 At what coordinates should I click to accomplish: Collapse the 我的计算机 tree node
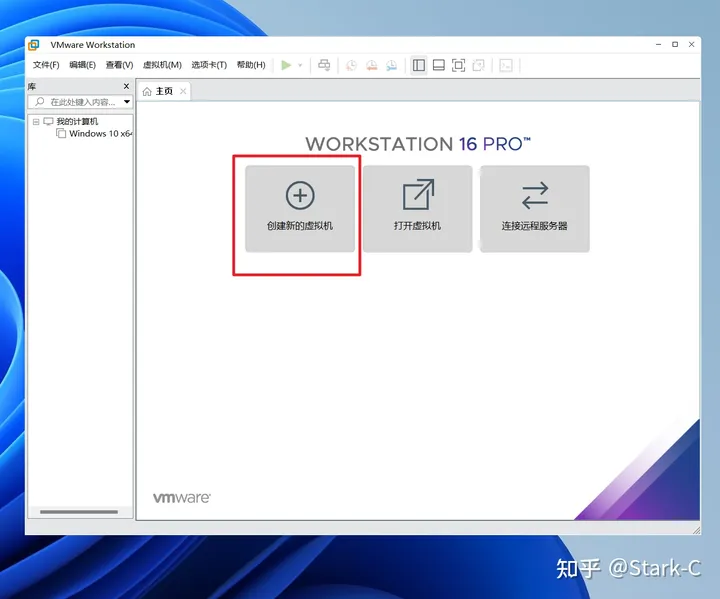(x=36, y=122)
